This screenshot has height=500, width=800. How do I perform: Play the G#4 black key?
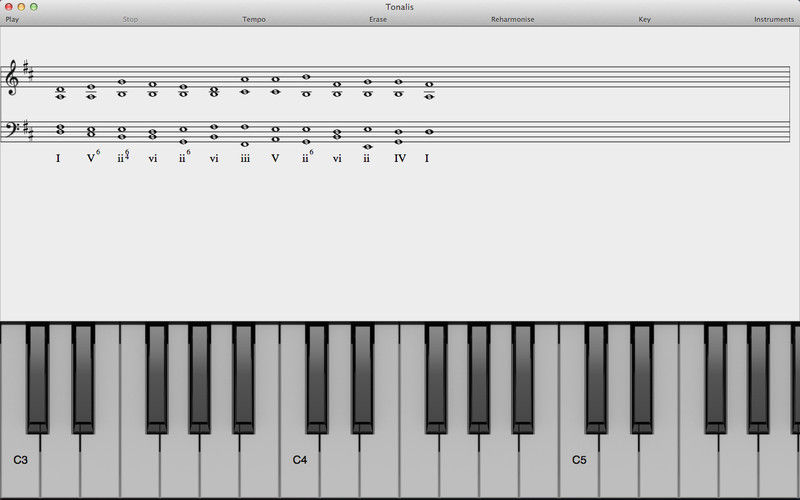[x=479, y=378]
